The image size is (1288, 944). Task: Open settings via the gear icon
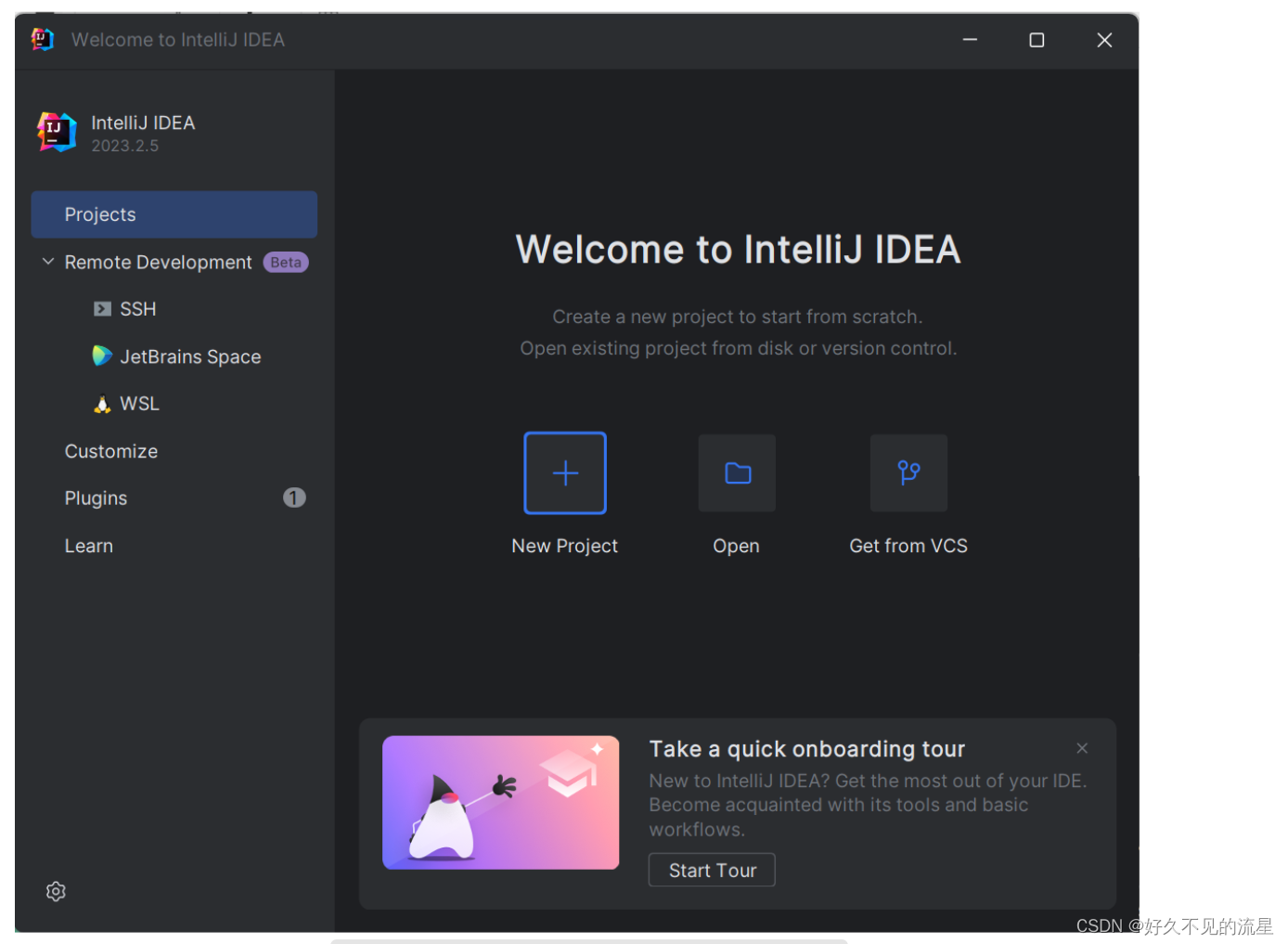tap(56, 891)
